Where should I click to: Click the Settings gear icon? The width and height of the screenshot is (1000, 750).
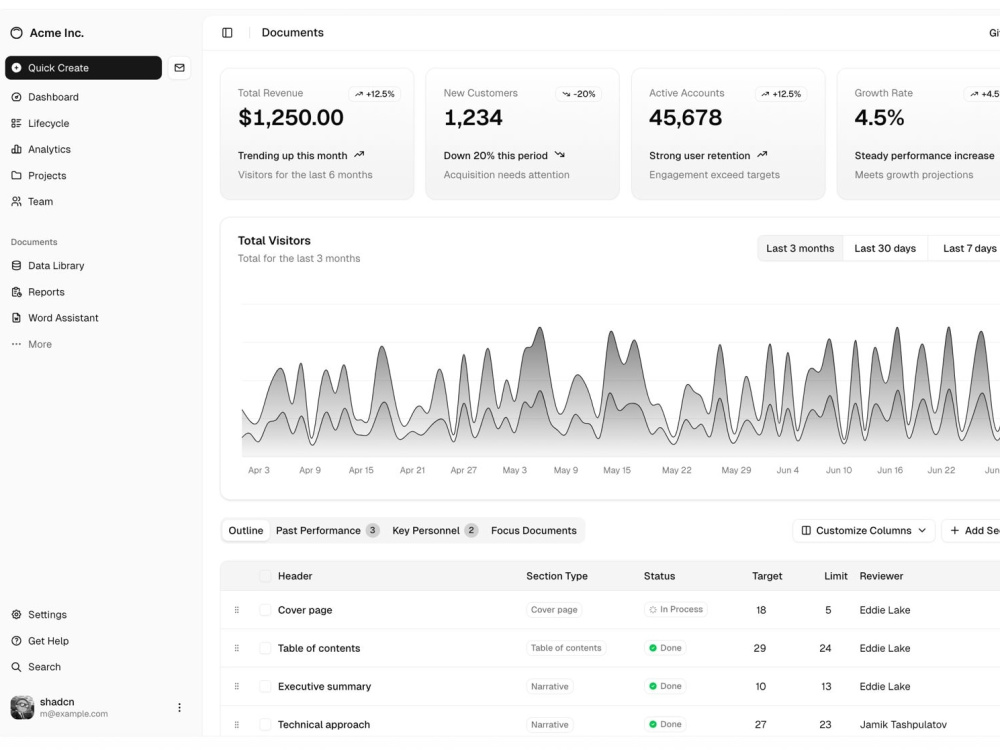[17, 615]
